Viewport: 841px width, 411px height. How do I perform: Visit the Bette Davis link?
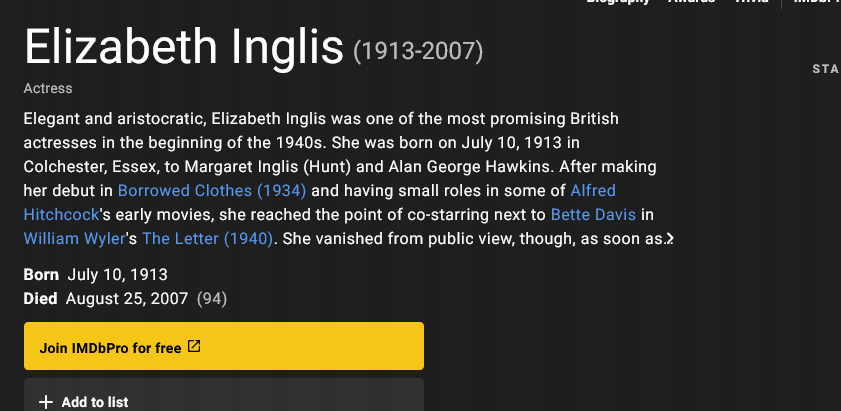pyautogui.click(x=593, y=214)
